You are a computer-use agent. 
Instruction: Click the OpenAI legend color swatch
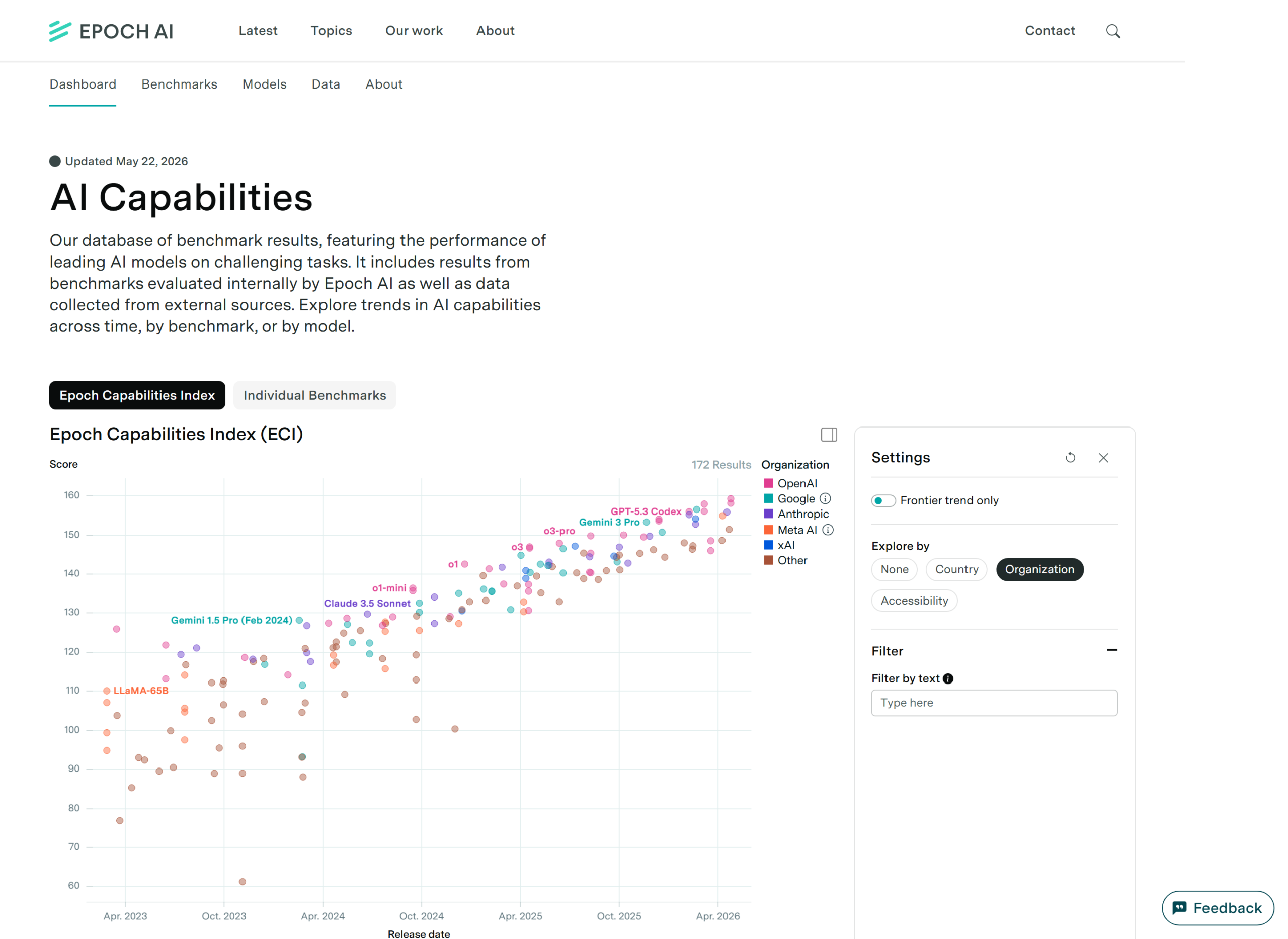click(x=768, y=483)
